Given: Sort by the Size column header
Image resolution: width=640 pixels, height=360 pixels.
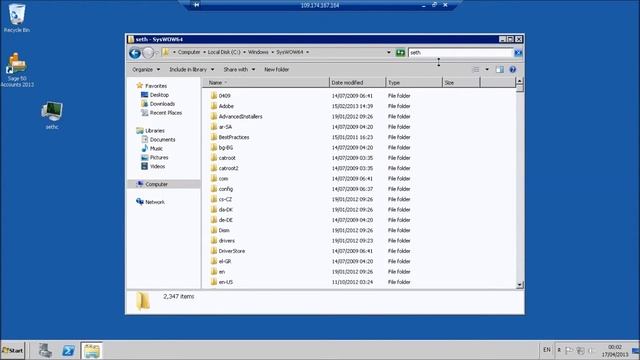Looking at the screenshot, I should pyautogui.click(x=461, y=83).
